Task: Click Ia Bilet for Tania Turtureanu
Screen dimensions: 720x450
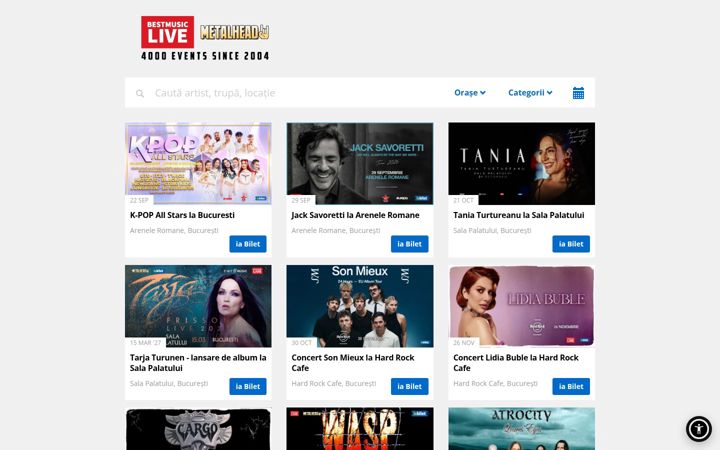Action: coord(571,244)
